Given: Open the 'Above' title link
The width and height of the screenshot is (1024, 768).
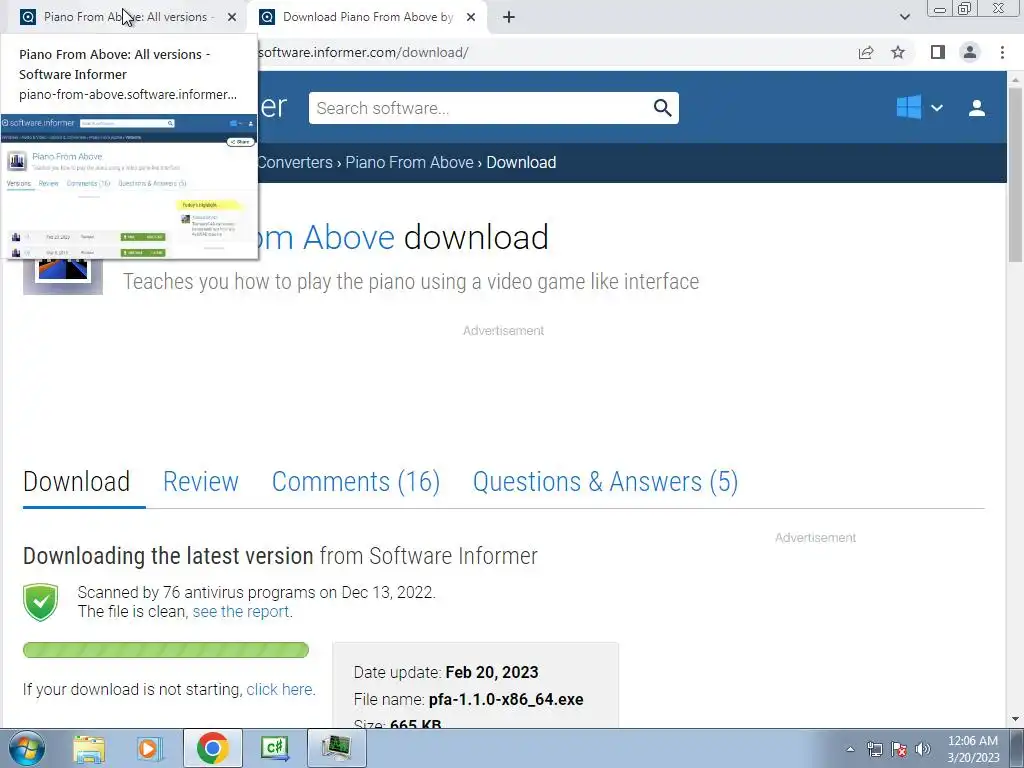Looking at the screenshot, I should pos(349,237).
